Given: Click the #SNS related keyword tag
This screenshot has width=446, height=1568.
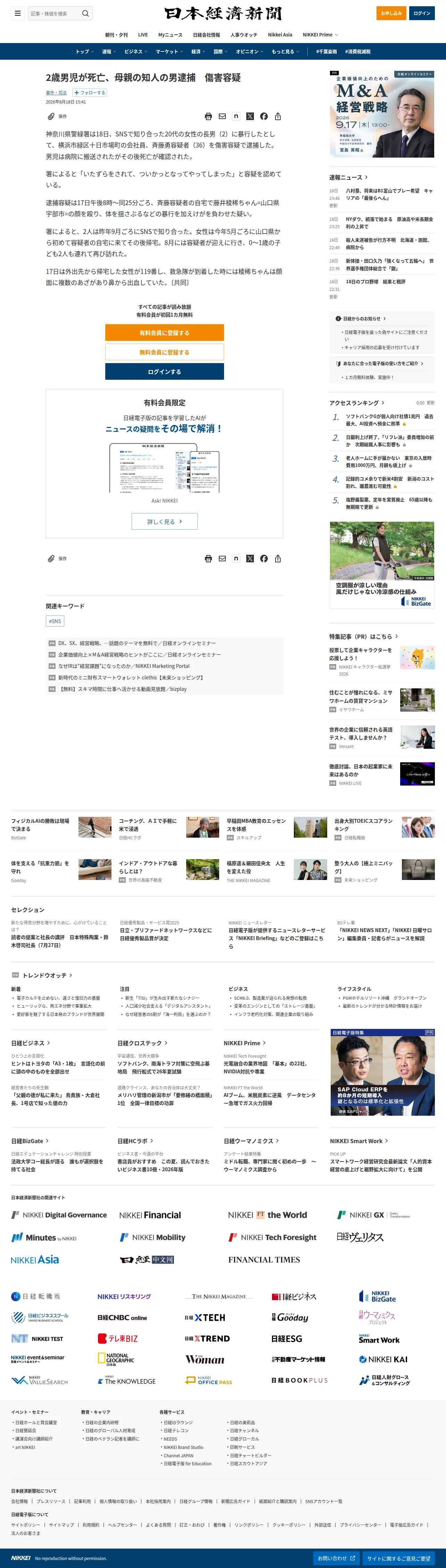Looking at the screenshot, I should (55, 621).
